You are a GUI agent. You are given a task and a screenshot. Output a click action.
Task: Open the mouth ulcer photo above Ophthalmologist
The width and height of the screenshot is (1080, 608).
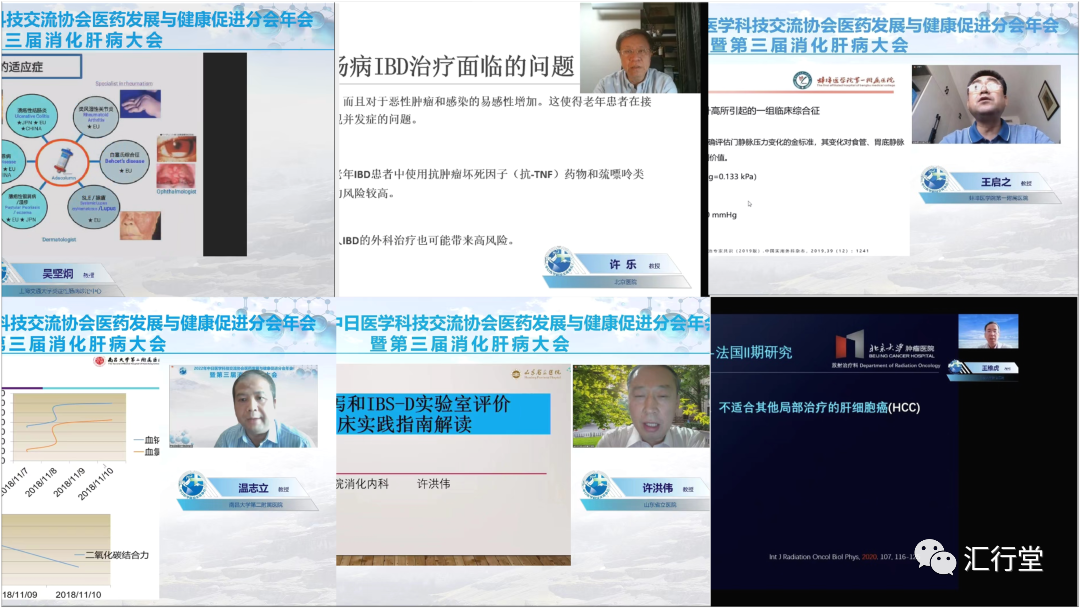(176, 175)
